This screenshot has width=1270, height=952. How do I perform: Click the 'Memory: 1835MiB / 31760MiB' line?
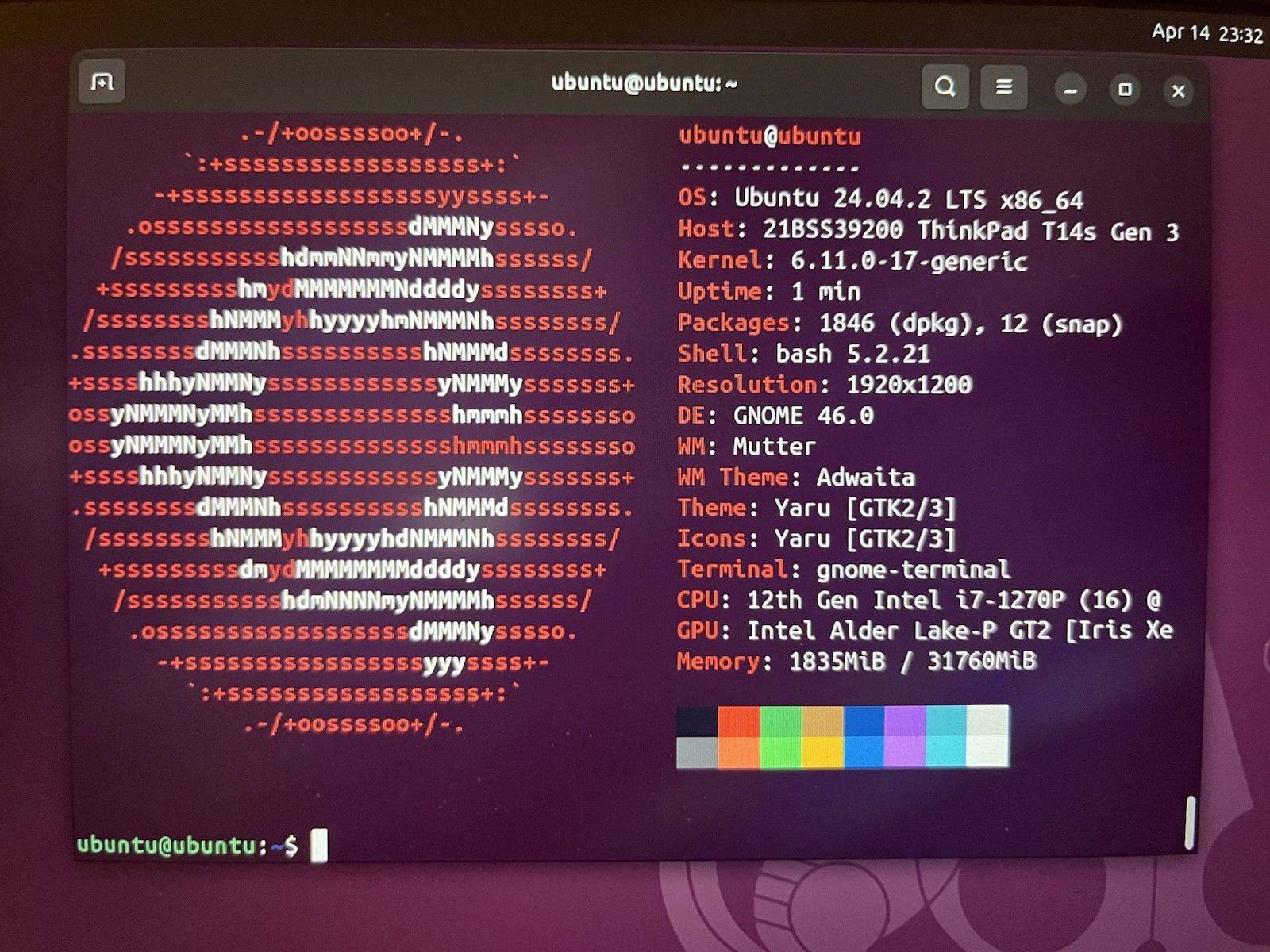point(857,661)
